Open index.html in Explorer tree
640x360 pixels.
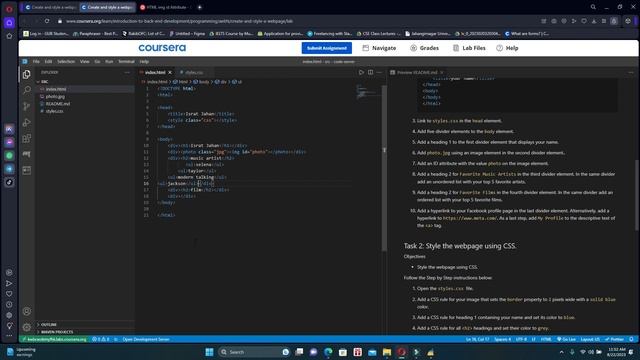click(56, 89)
